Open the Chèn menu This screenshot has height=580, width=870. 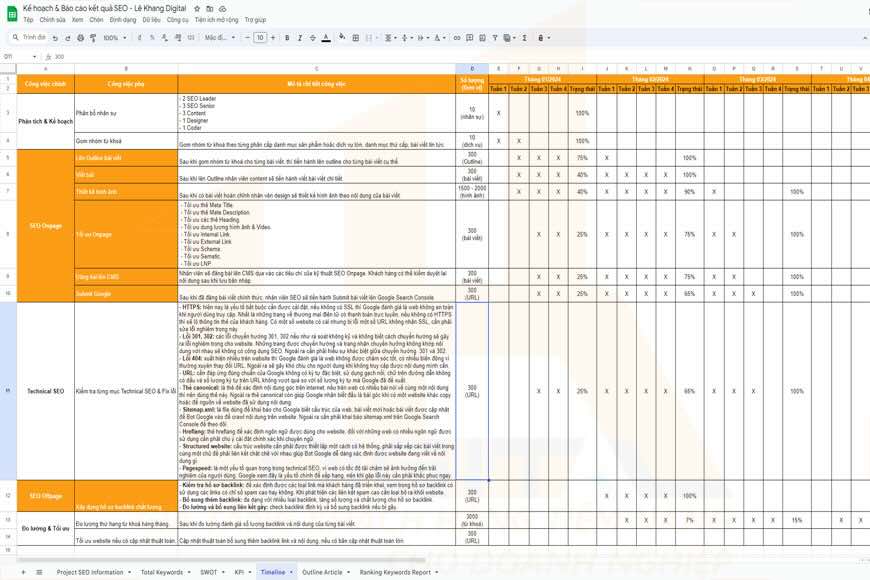pyautogui.click(x=97, y=19)
